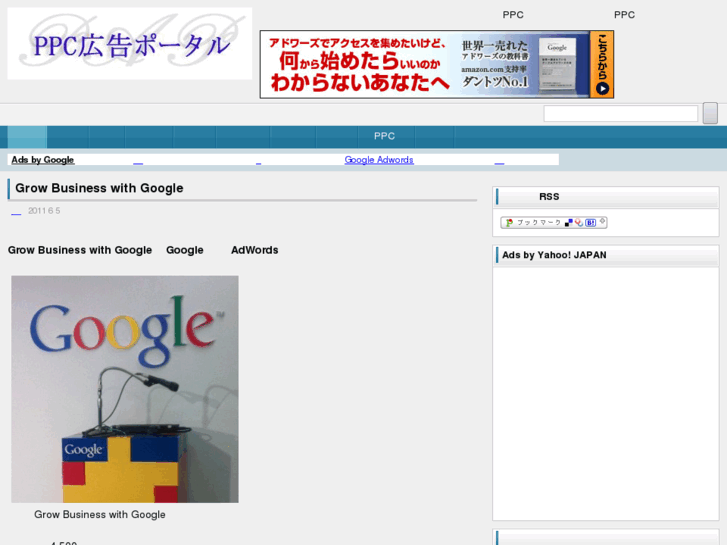Click the photo caption Grow Business with Google
The height and width of the screenshot is (545, 727).
click(100, 514)
